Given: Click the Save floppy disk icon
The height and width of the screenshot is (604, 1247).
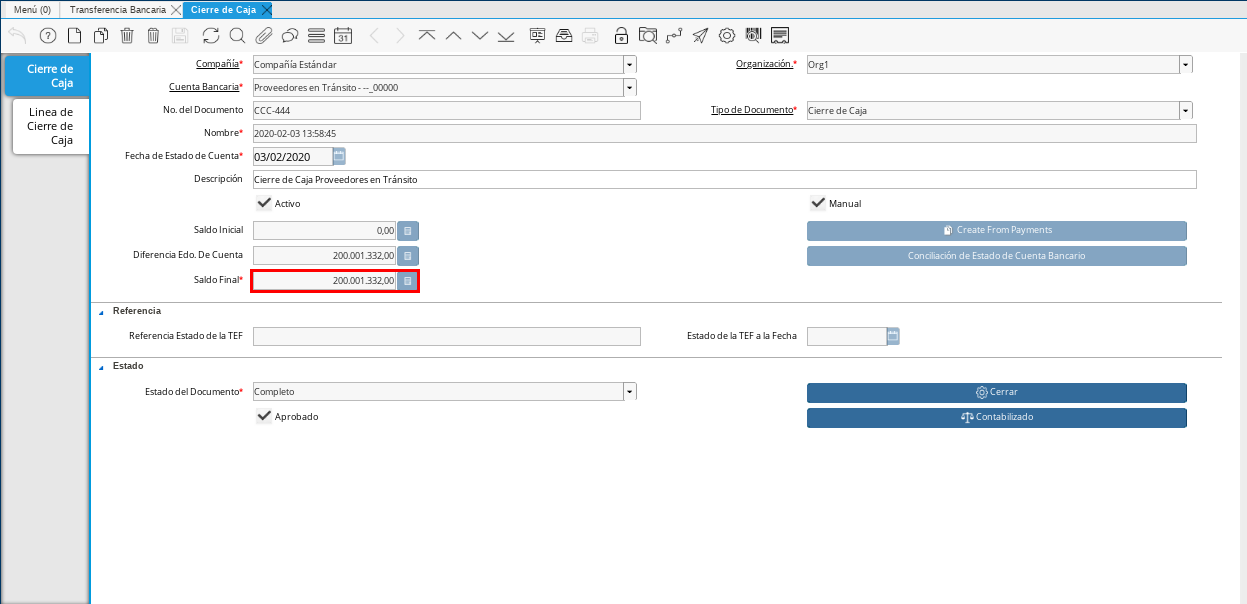Looking at the screenshot, I should coord(180,36).
